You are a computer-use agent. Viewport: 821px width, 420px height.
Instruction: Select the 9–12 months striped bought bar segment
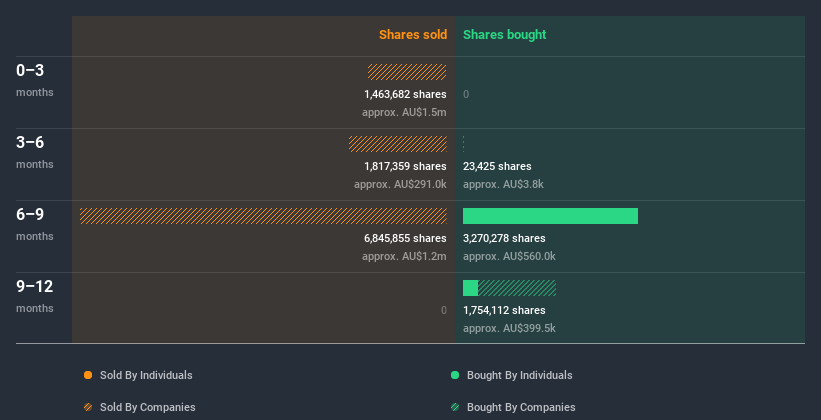click(x=517, y=288)
